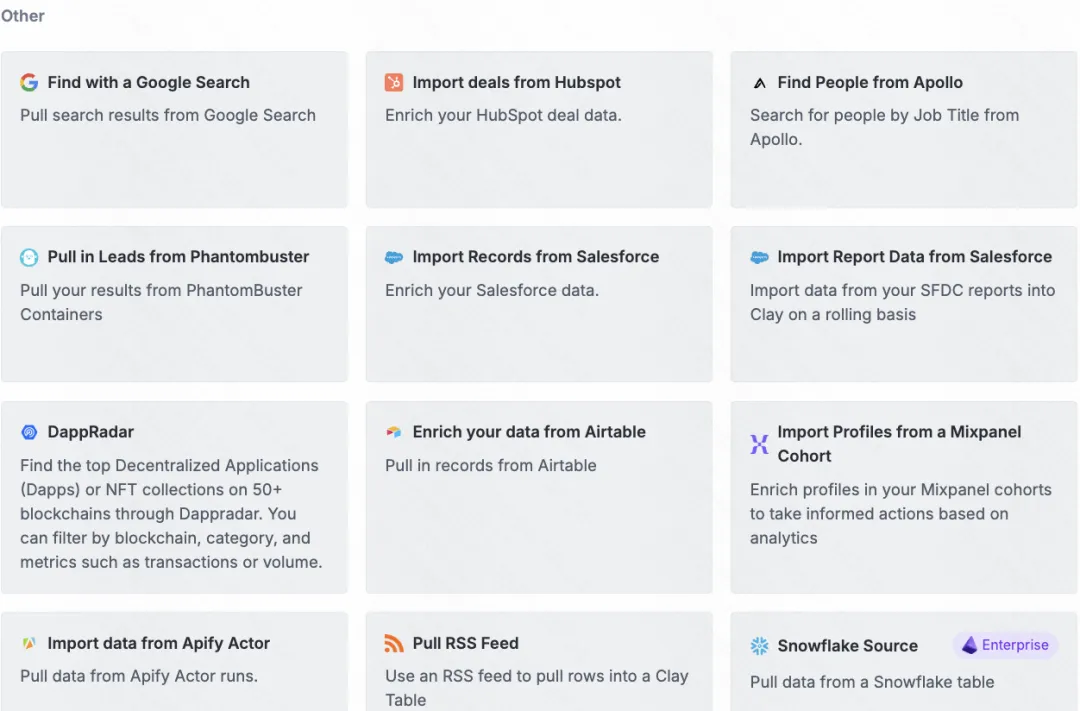Image resolution: width=1080 pixels, height=711 pixels.
Task: Click the Google logo icon
Action: (x=29, y=83)
